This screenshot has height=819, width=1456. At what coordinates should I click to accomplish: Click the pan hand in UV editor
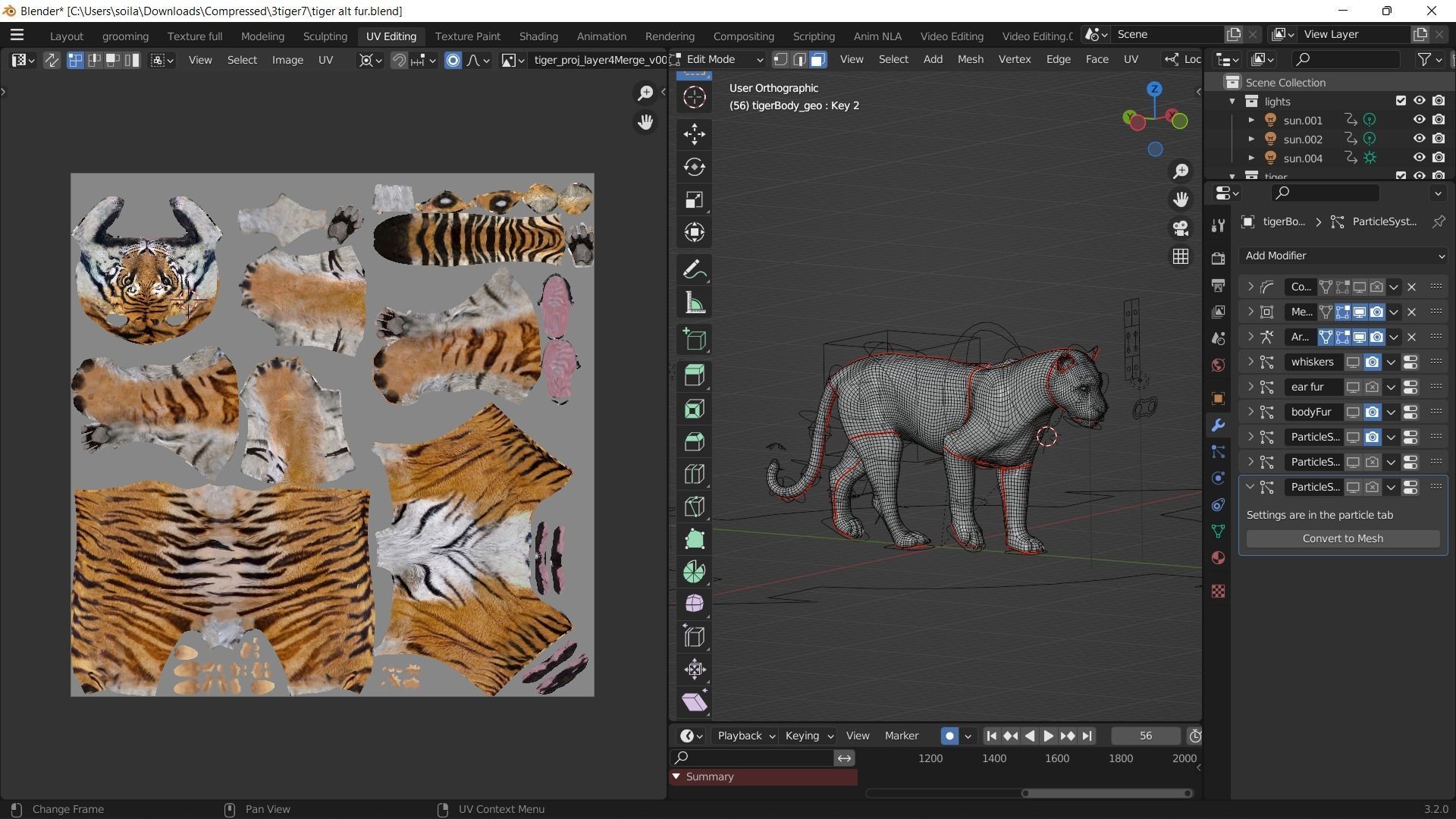coord(645,122)
